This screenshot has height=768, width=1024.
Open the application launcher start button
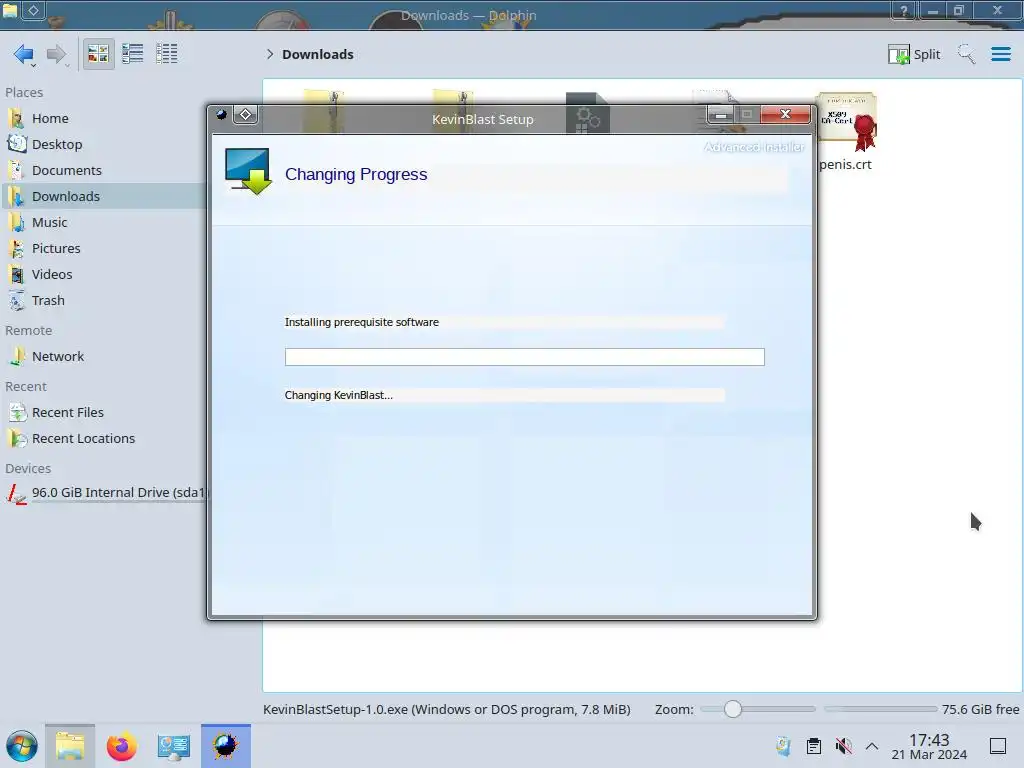pyautogui.click(x=22, y=746)
